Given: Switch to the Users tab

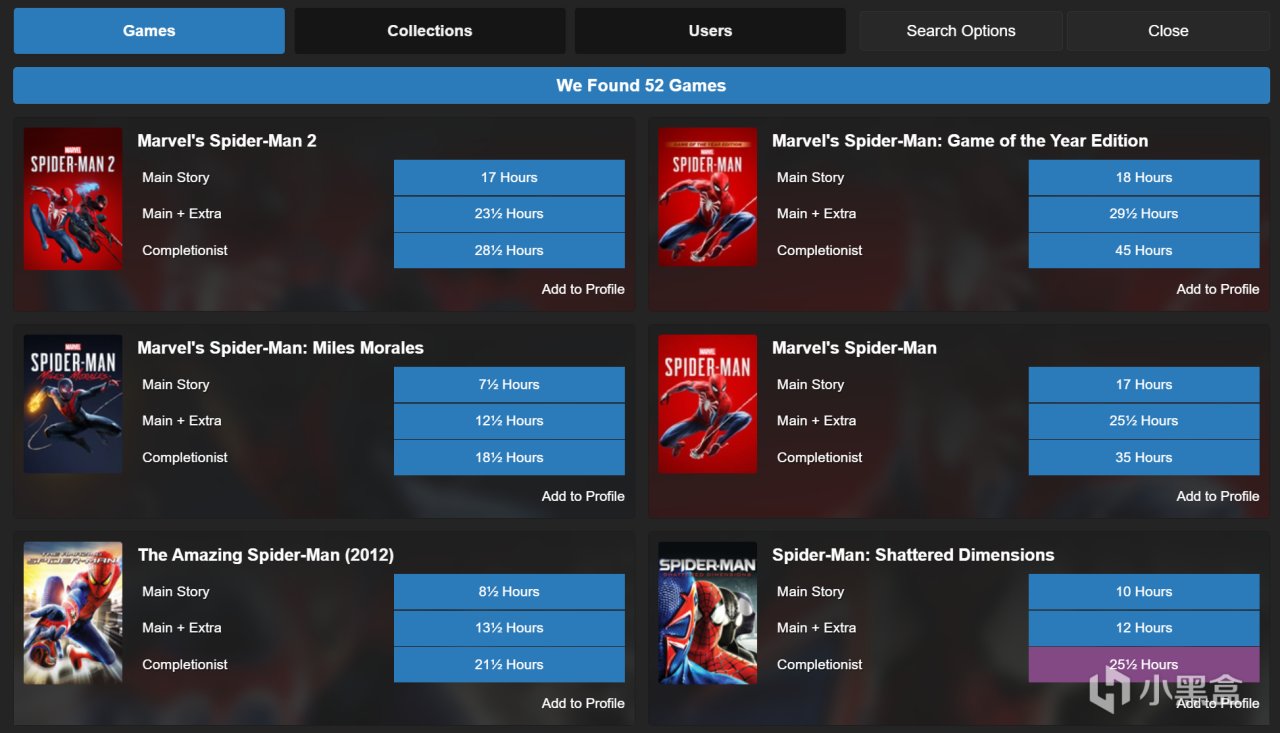Looking at the screenshot, I should 710,31.
